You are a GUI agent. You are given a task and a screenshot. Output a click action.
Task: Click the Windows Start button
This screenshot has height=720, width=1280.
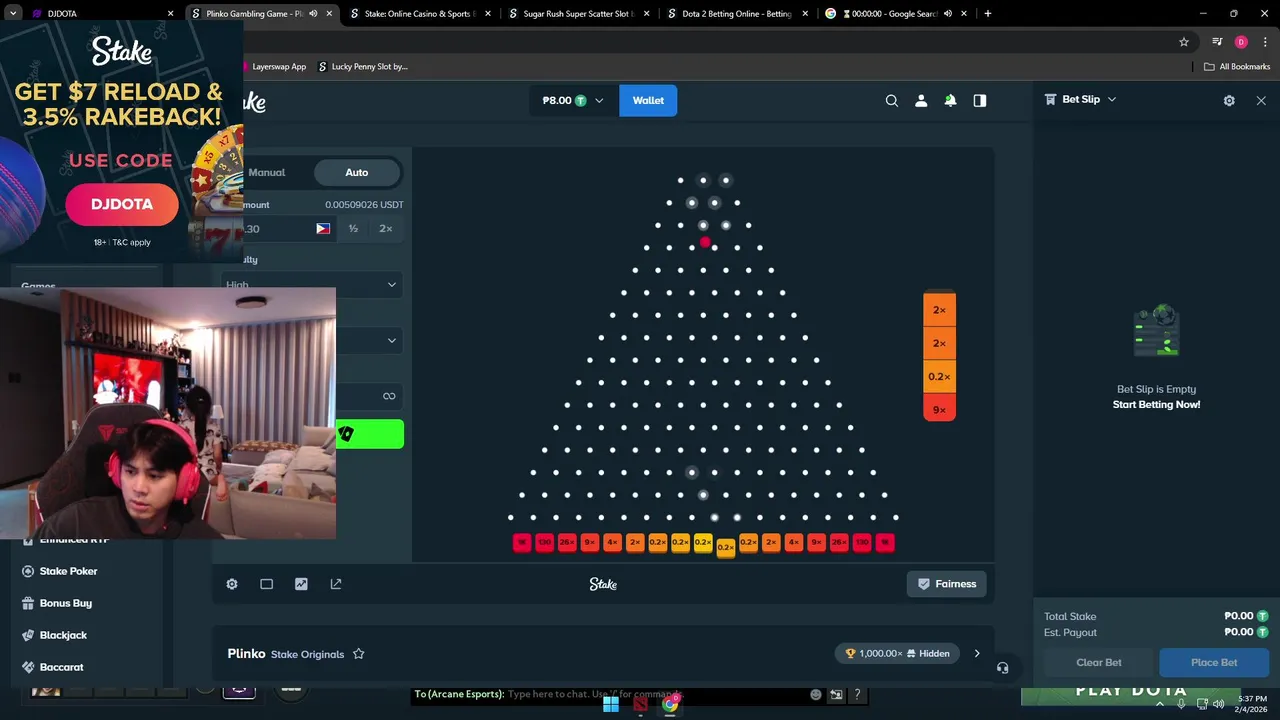[x=611, y=704]
